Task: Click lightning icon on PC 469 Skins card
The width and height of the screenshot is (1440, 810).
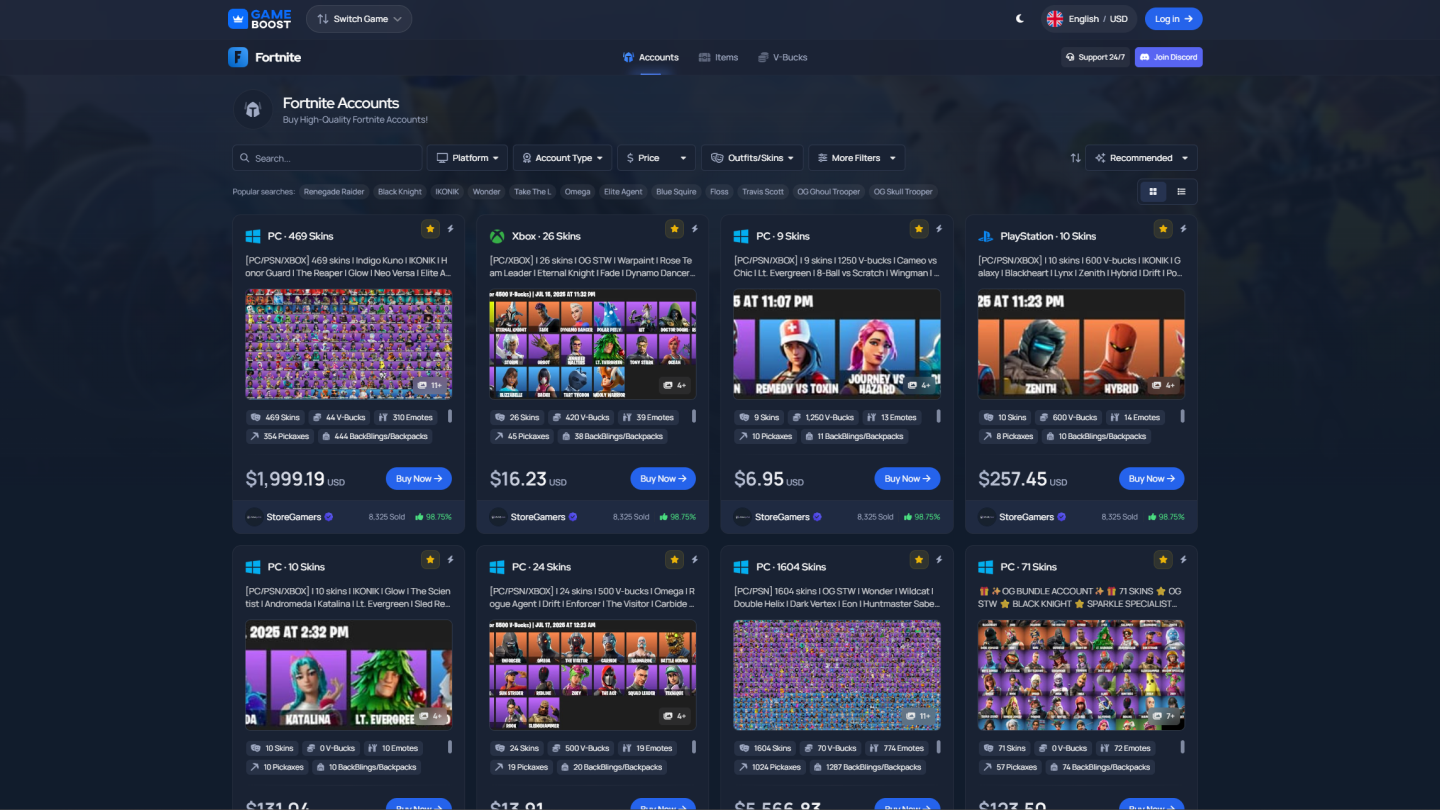Action: (x=450, y=229)
